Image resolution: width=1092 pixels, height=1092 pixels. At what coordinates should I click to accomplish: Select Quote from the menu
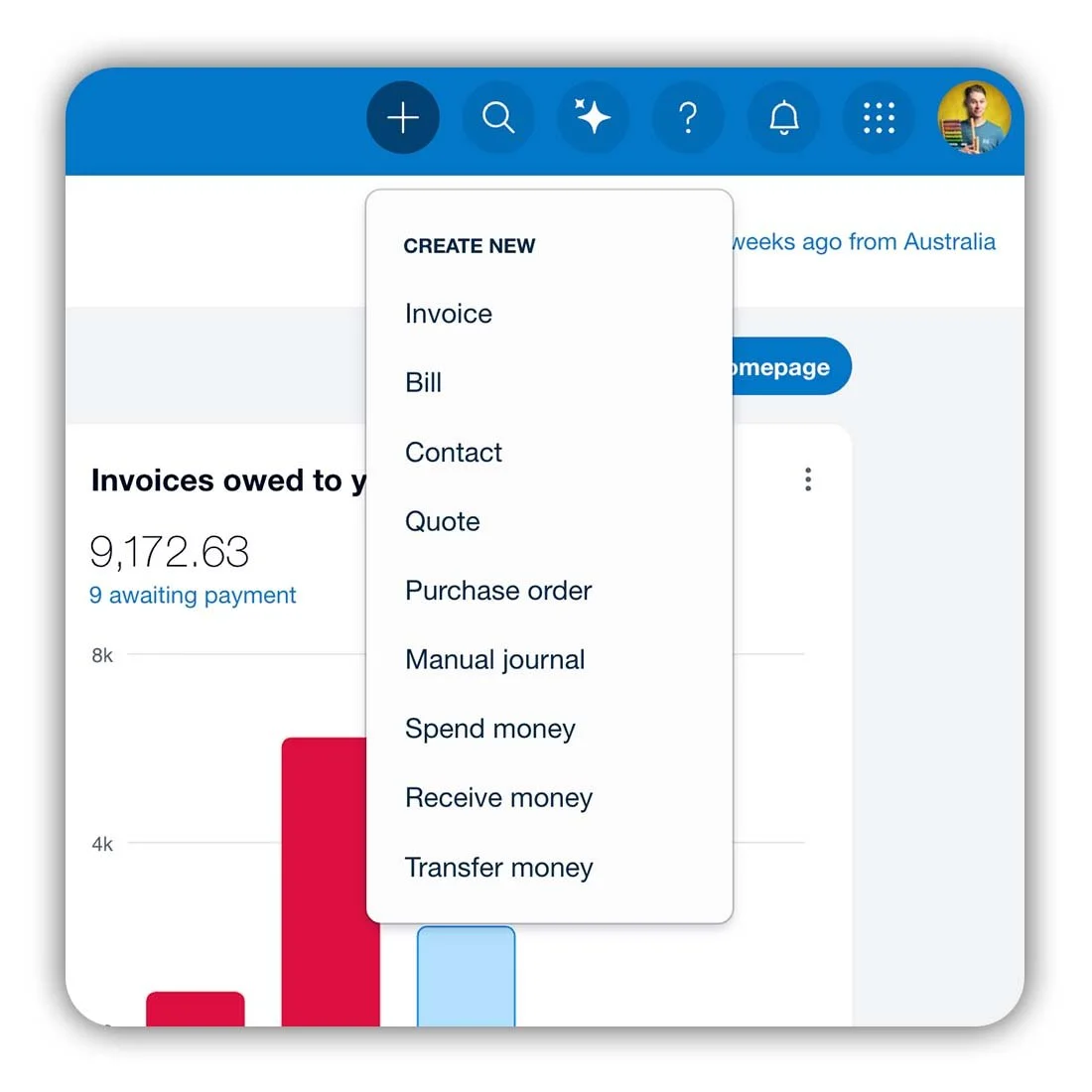pyautogui.click(x=442, y=521)
